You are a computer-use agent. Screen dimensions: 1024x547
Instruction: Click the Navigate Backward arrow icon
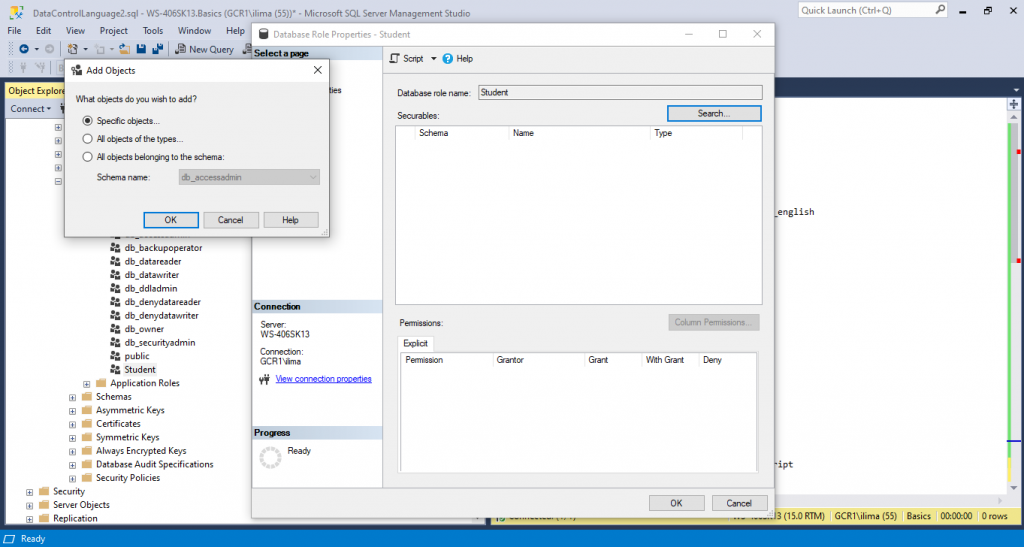click(x=24, y=49)
